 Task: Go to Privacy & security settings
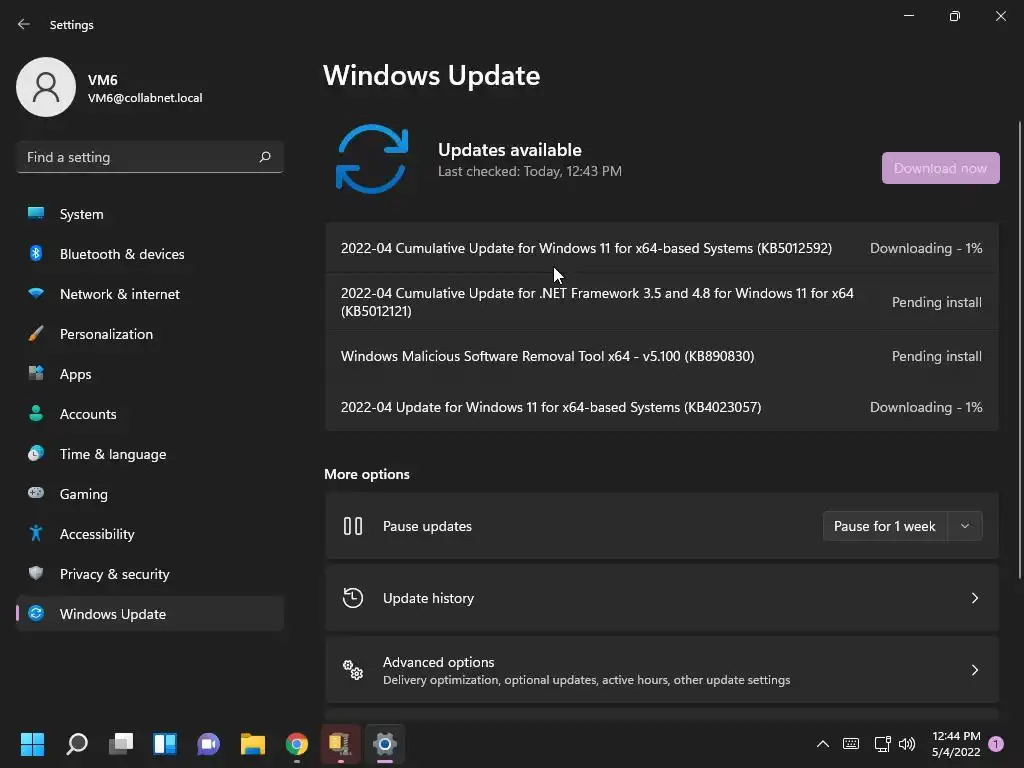click(150, 574)
